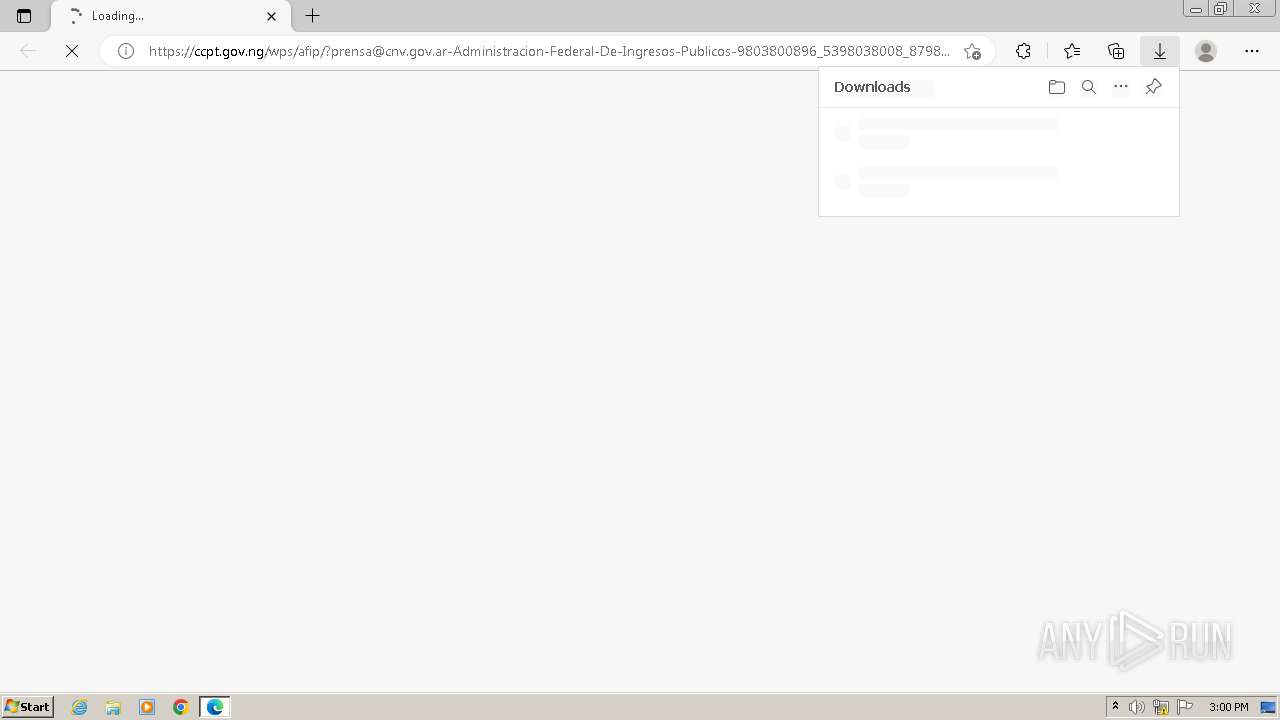This screenshot has width=1280, height=720.
Task: Toggle the Downloads toolbar button
Action: click(1160, 51)
